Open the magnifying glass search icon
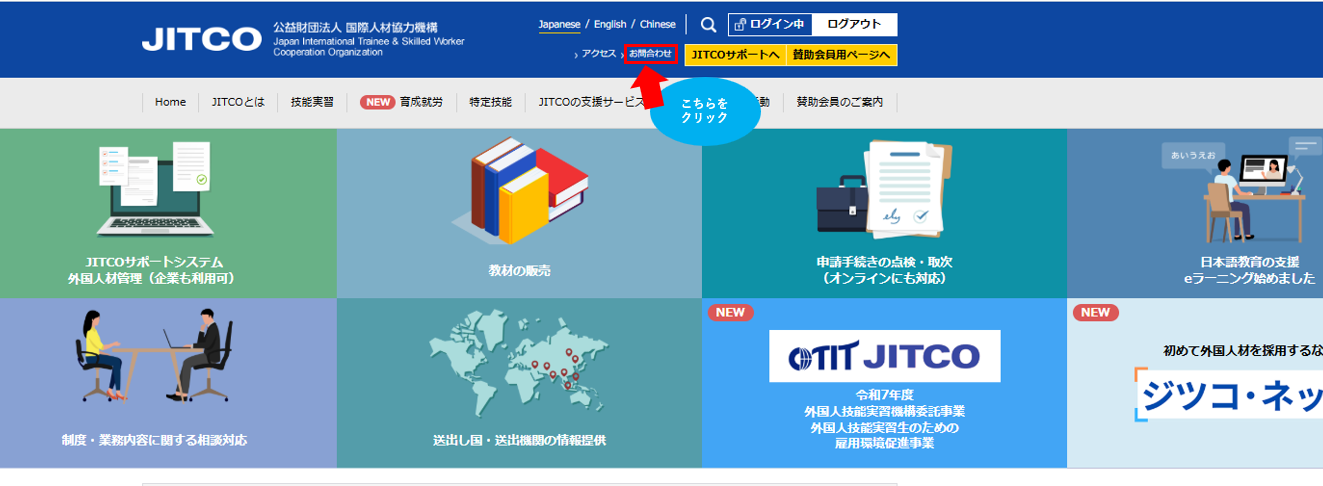The image size is (1323, 486). click(x=708, y=25)
